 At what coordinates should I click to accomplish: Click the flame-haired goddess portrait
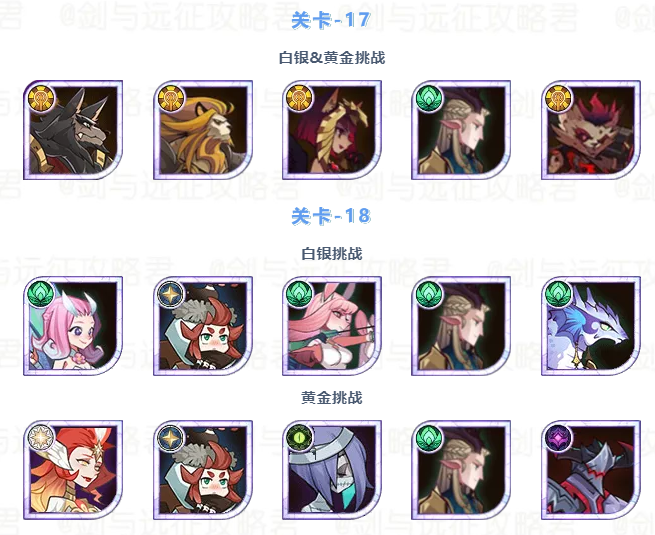point(73,470)
